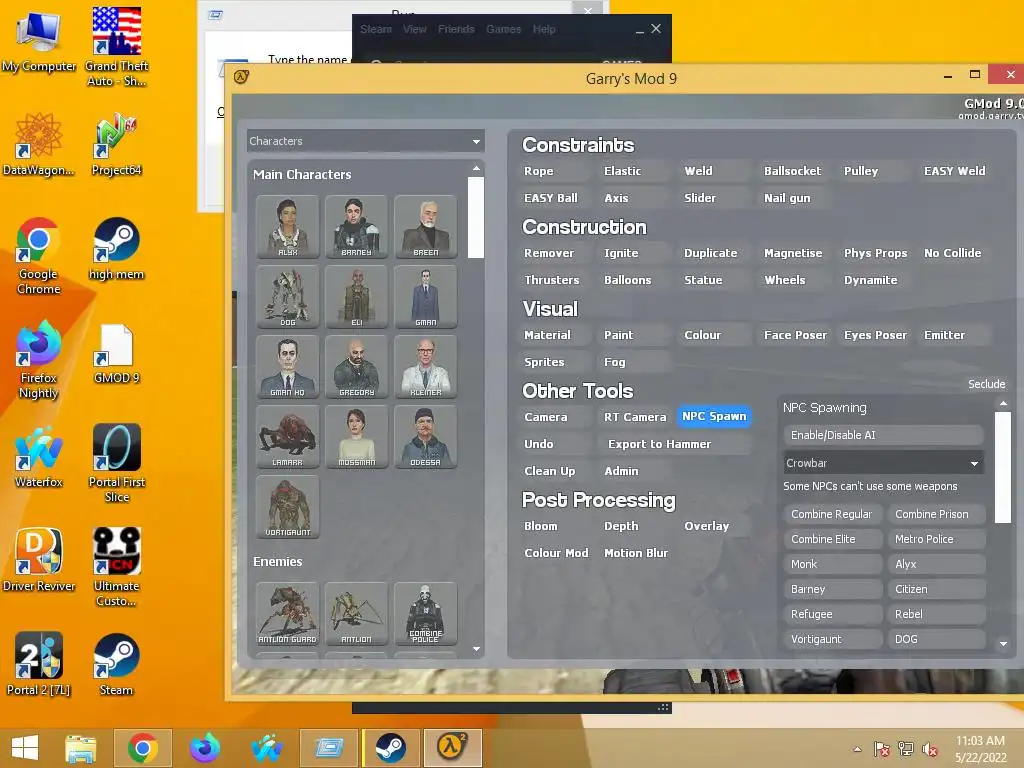Choose the Vortigaunt character icon

click(287, 506)
